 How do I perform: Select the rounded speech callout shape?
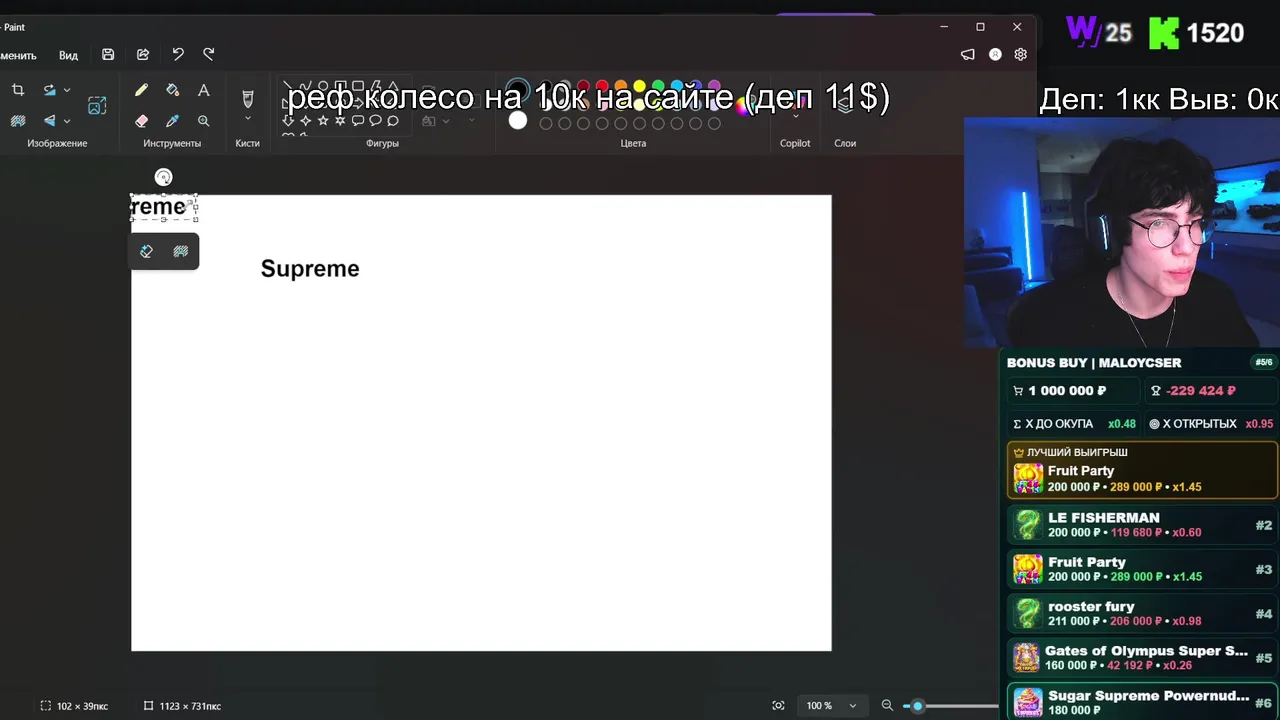coord(358,120)
